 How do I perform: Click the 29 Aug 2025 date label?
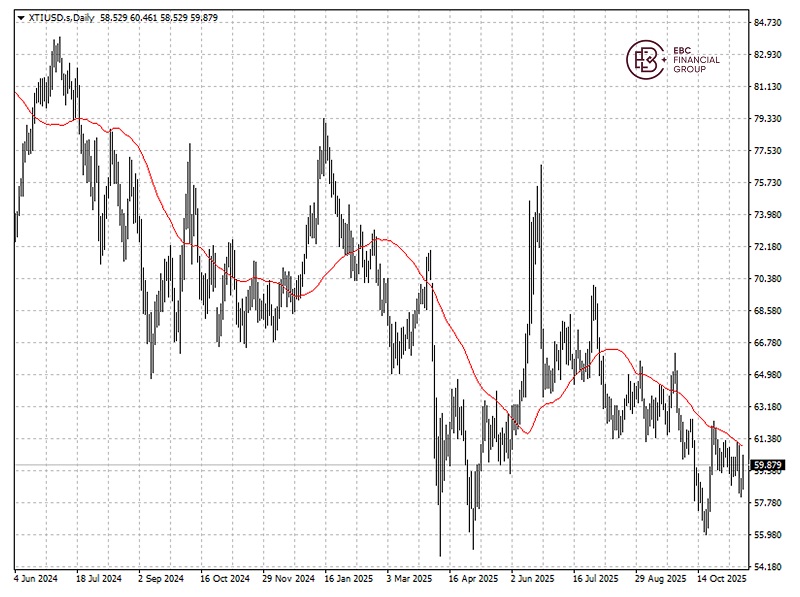pyautogui.click(x=660, y=578)
